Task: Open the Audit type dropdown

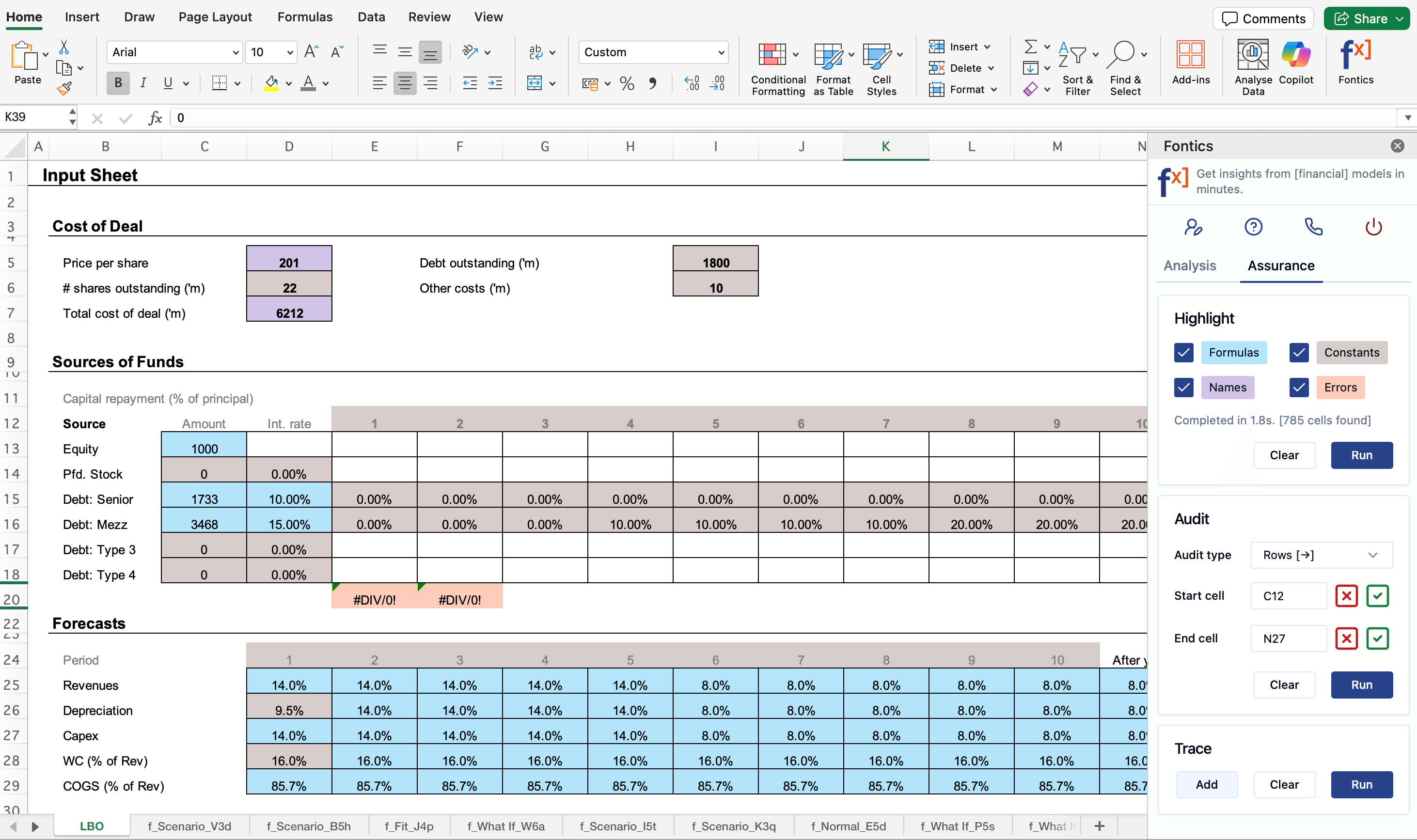Action: coord(1321,555)
